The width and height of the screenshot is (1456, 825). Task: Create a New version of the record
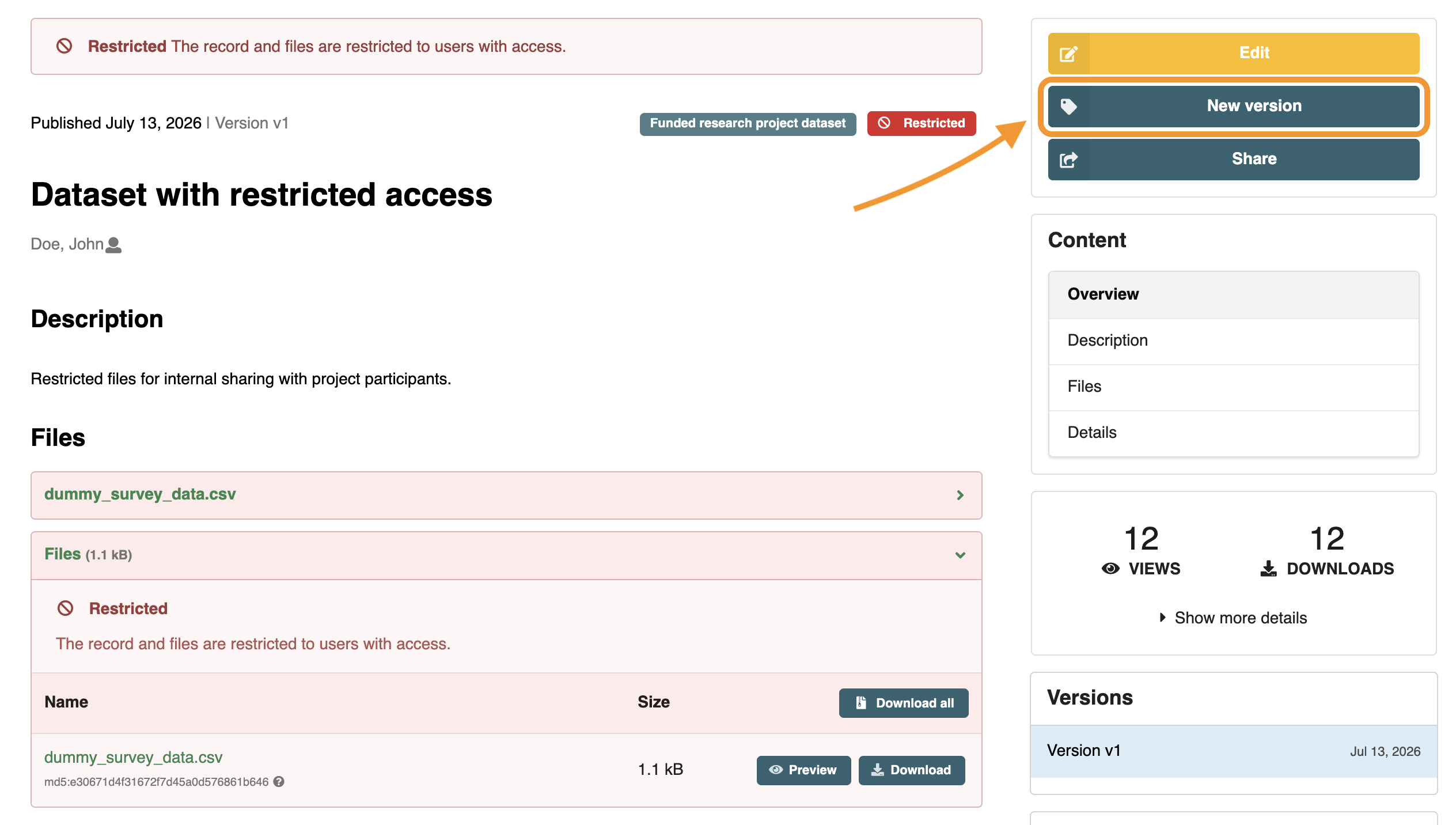[x=1234, y=106]
